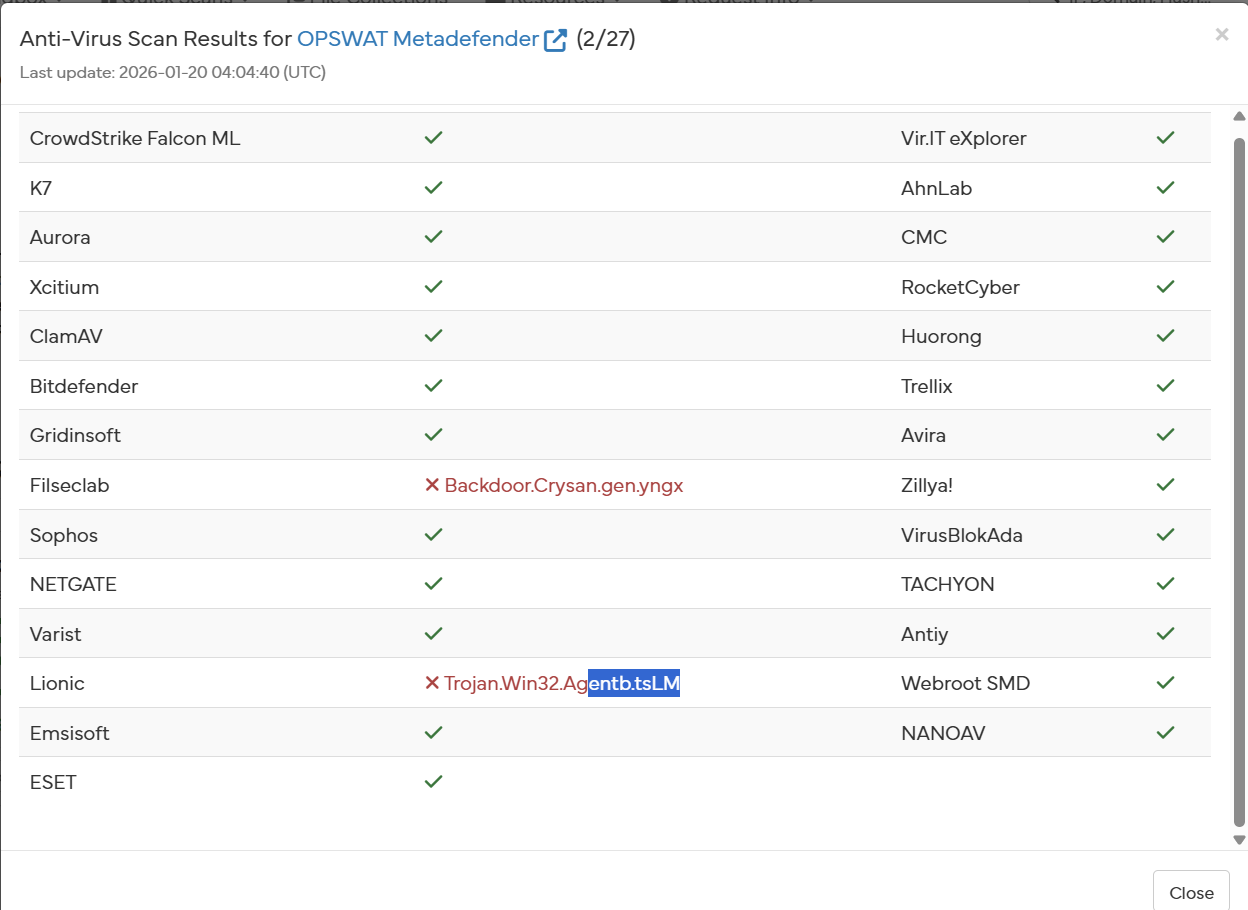Click the green checkmark for Vir.IT eXplorer
The image size is (1248, 910).
click(1165, 138)
